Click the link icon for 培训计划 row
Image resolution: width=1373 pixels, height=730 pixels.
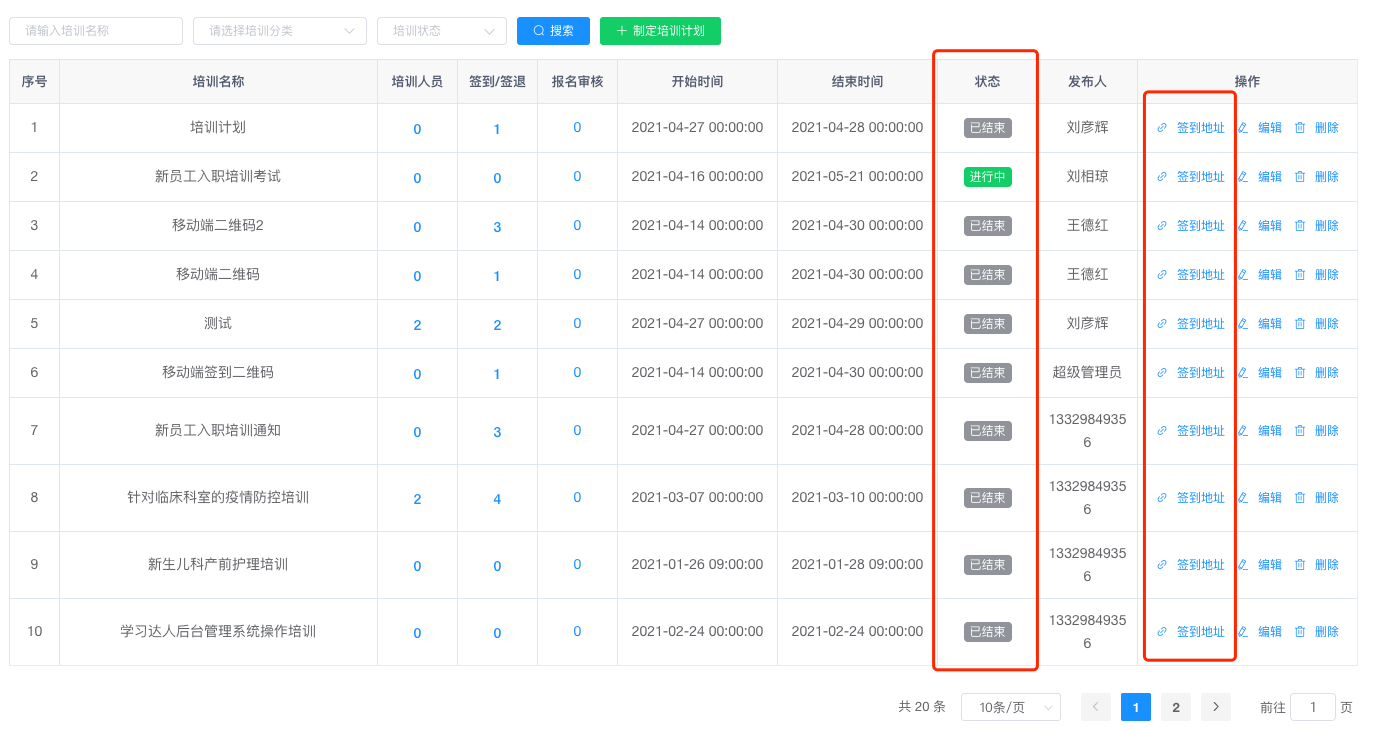tap(1161, 128)
